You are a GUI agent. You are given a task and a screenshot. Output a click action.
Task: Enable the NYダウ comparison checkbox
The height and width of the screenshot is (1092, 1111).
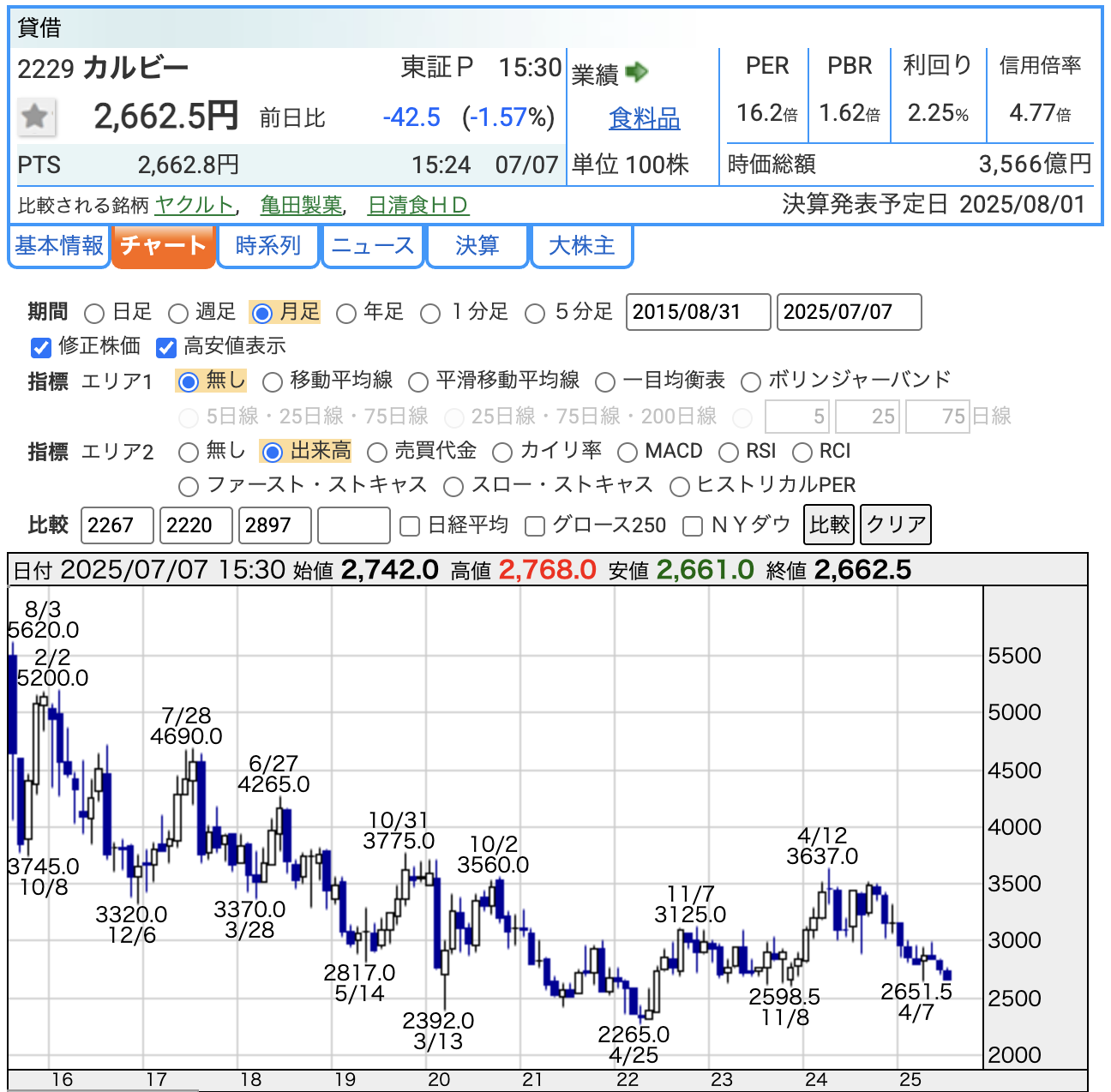click(693, 526)
